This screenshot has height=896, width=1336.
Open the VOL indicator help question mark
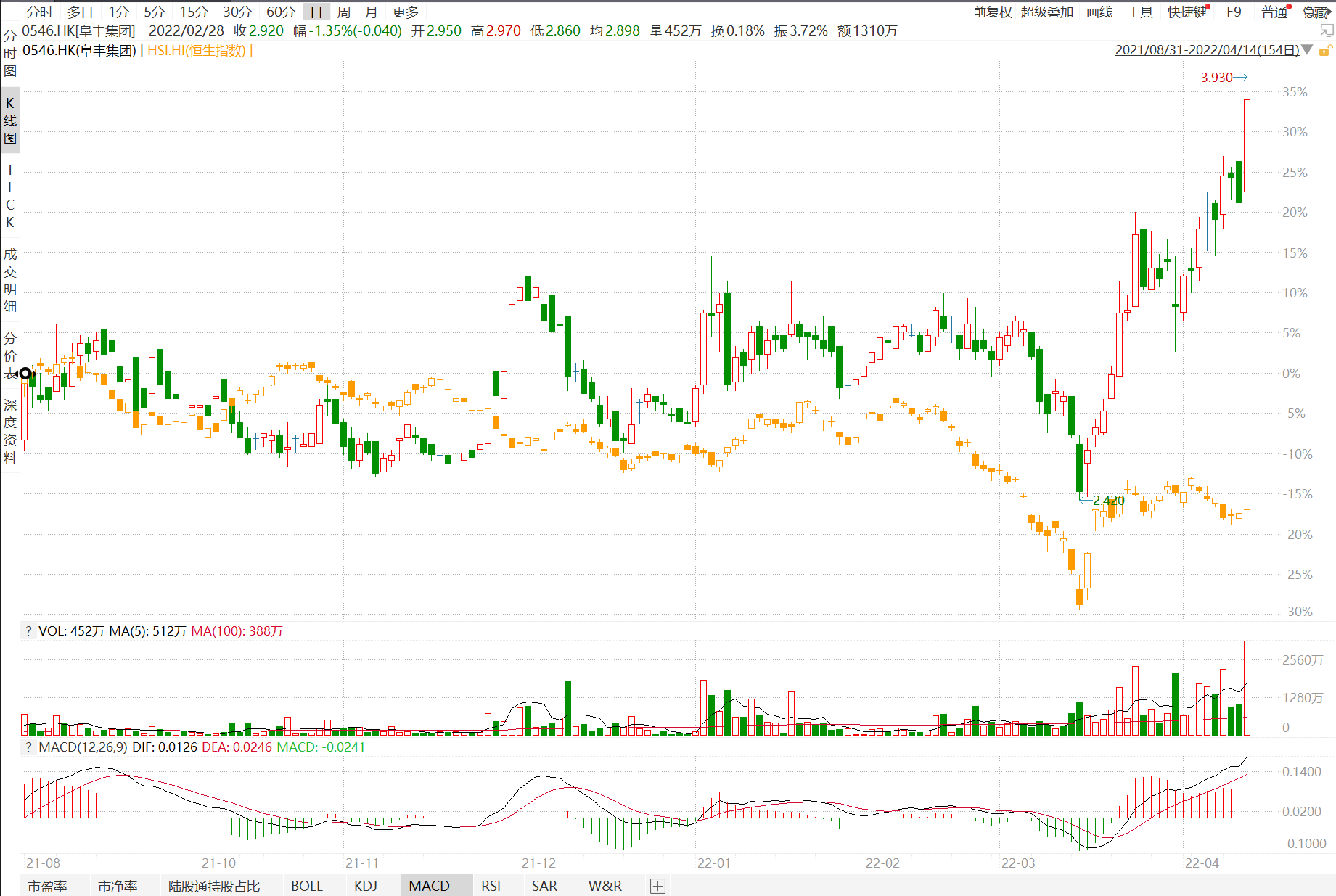click(x=28, y=632)
